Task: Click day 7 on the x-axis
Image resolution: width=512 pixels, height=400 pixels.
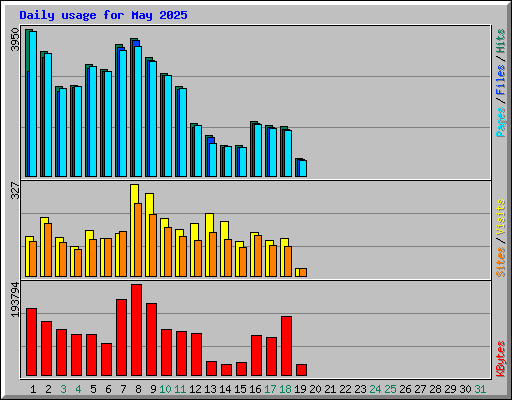Action: coord(123,389)
